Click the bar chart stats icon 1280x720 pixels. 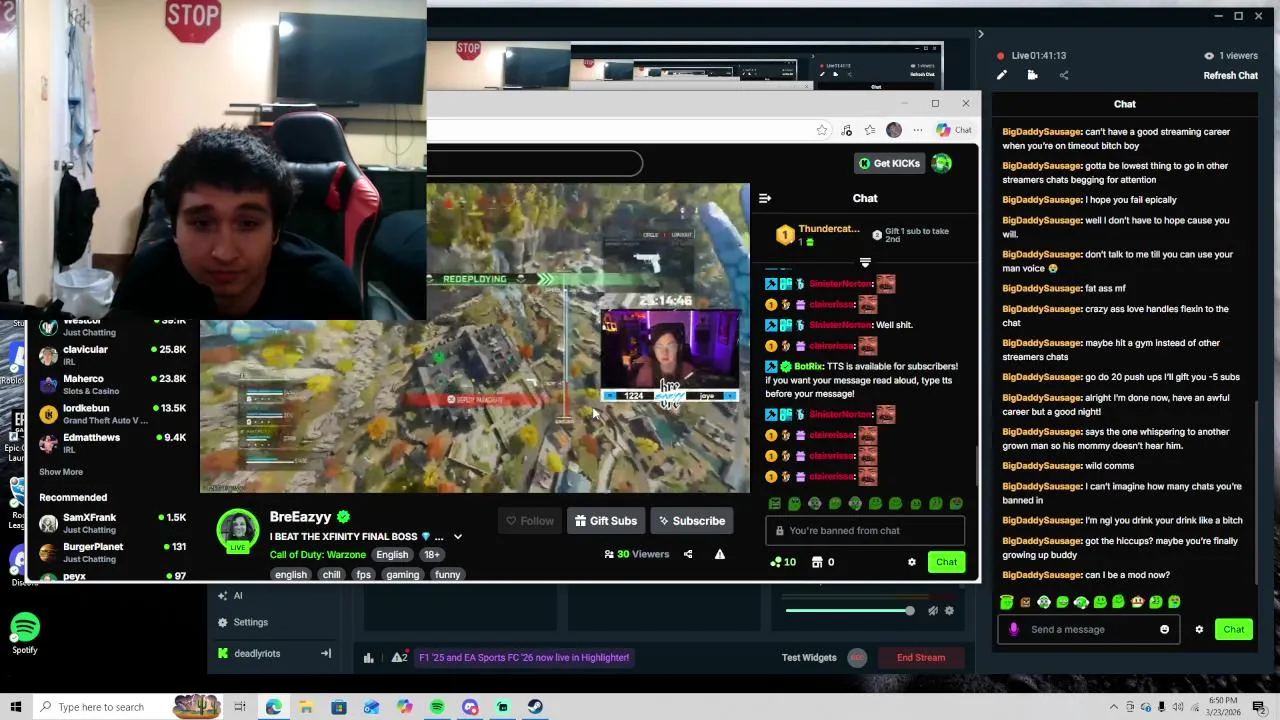368,657
